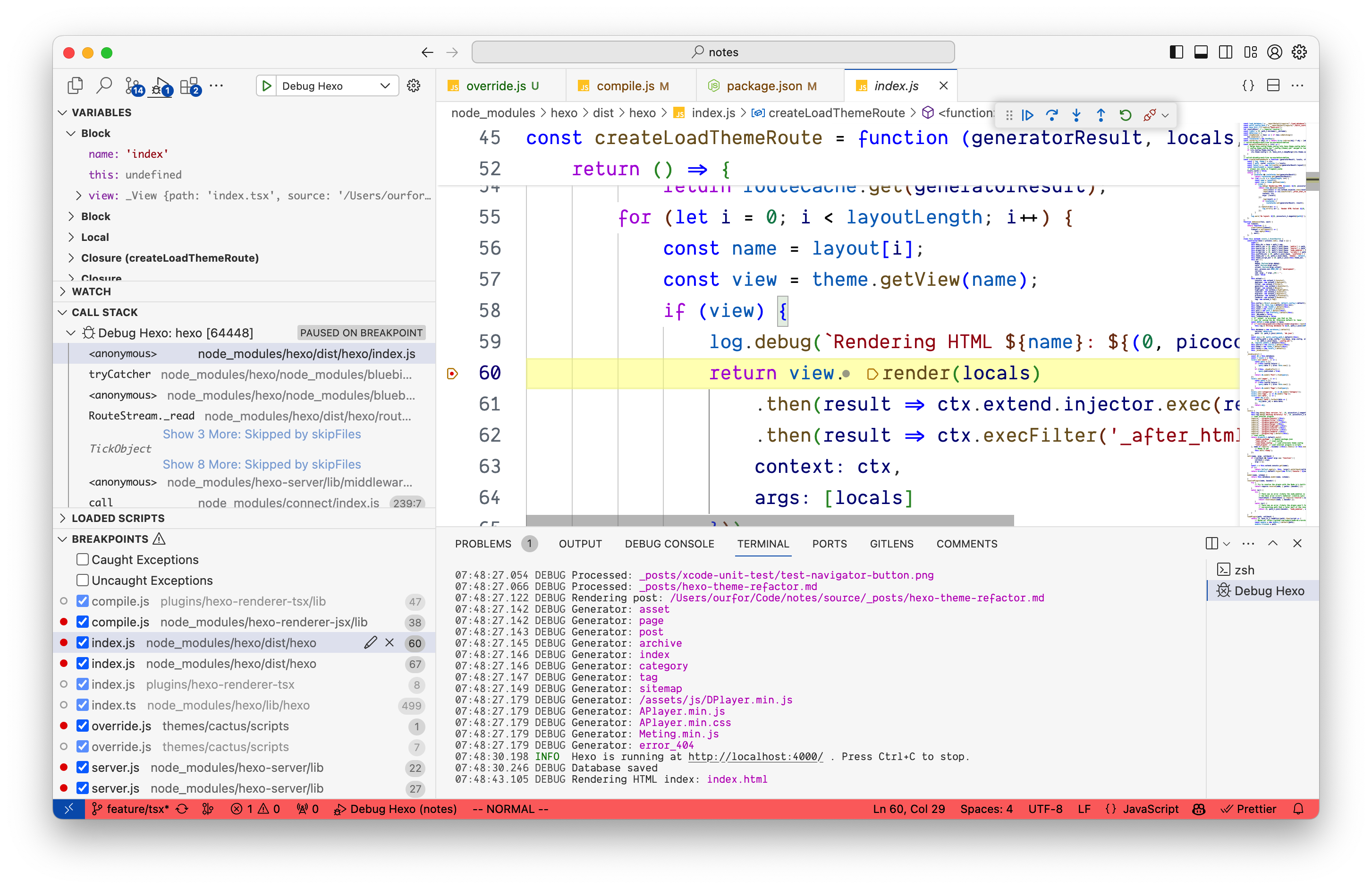Click the Step Out debug icon

click(1101, 115)
